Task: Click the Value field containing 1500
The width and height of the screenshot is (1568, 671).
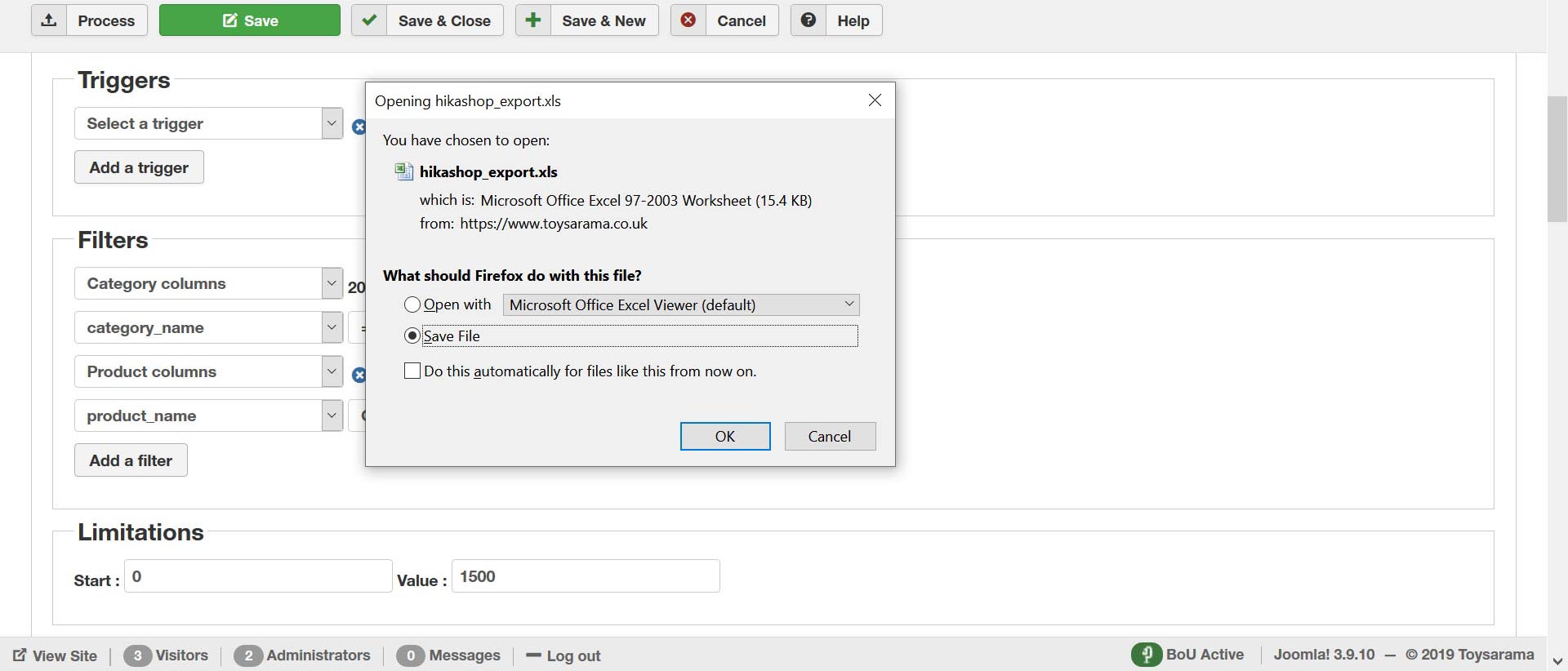Action: coord(586,576)
